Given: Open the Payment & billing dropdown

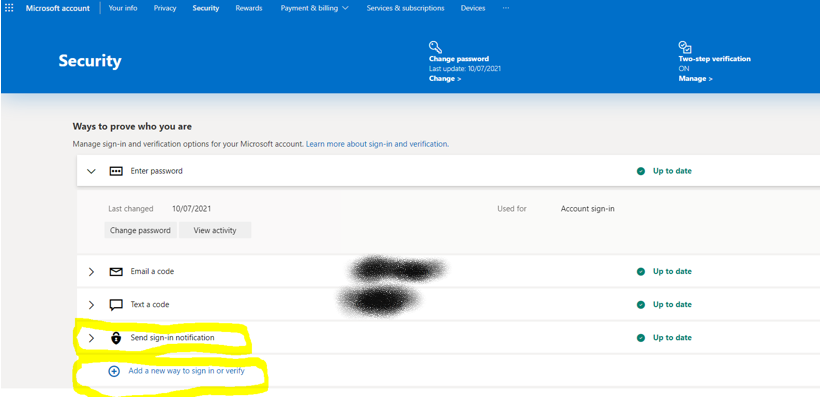Looking at the screenshot, I should (315, 8).
